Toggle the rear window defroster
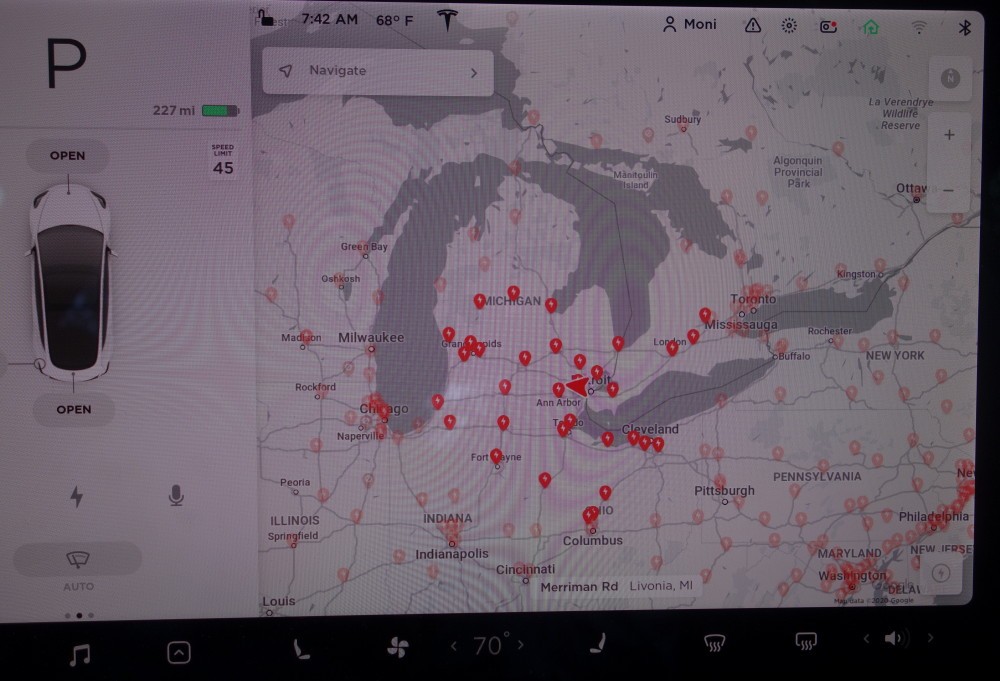The image size is (1000, 681). tap(805, 641)
